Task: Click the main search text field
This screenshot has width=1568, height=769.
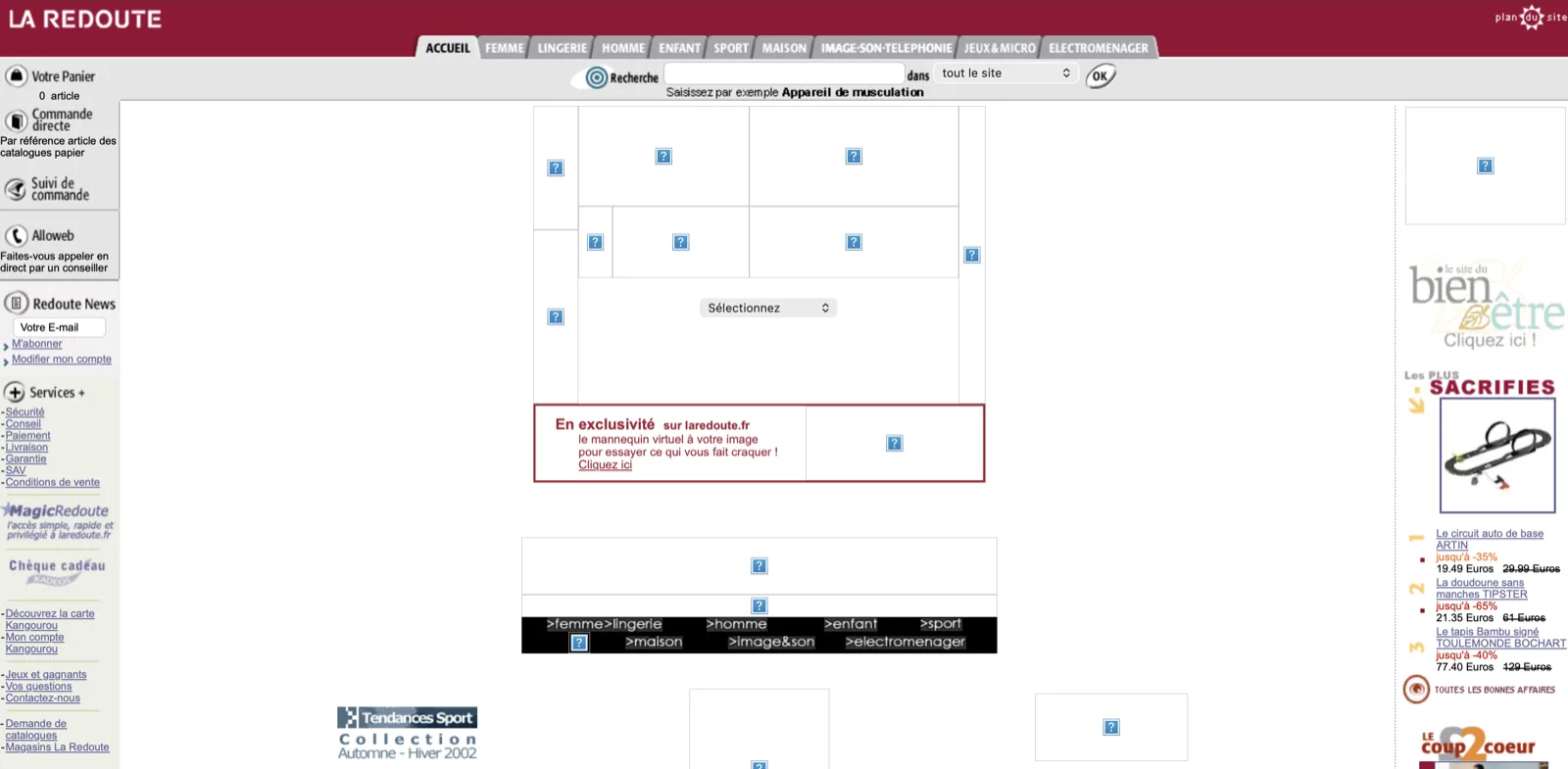Action: (x=784, y=73)
